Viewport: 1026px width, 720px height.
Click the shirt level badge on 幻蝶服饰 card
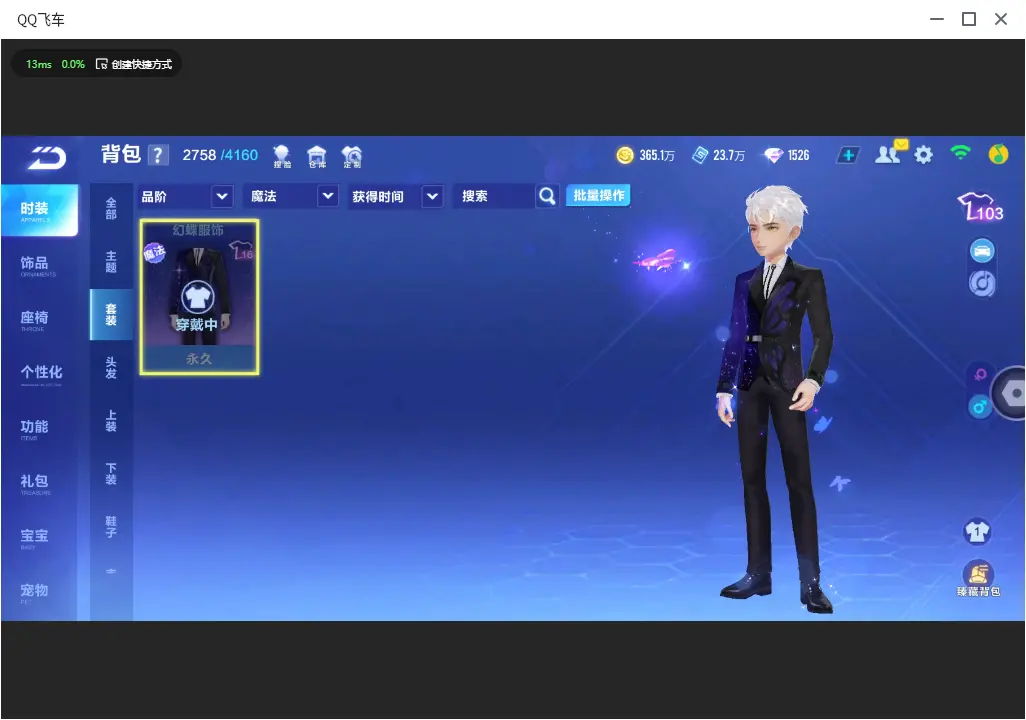(241, 250)
